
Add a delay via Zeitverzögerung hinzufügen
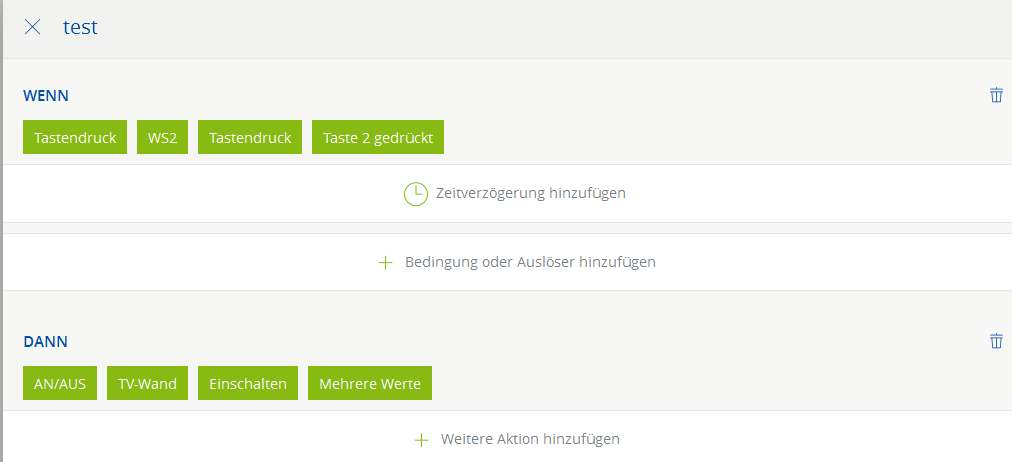coord(530,193)
